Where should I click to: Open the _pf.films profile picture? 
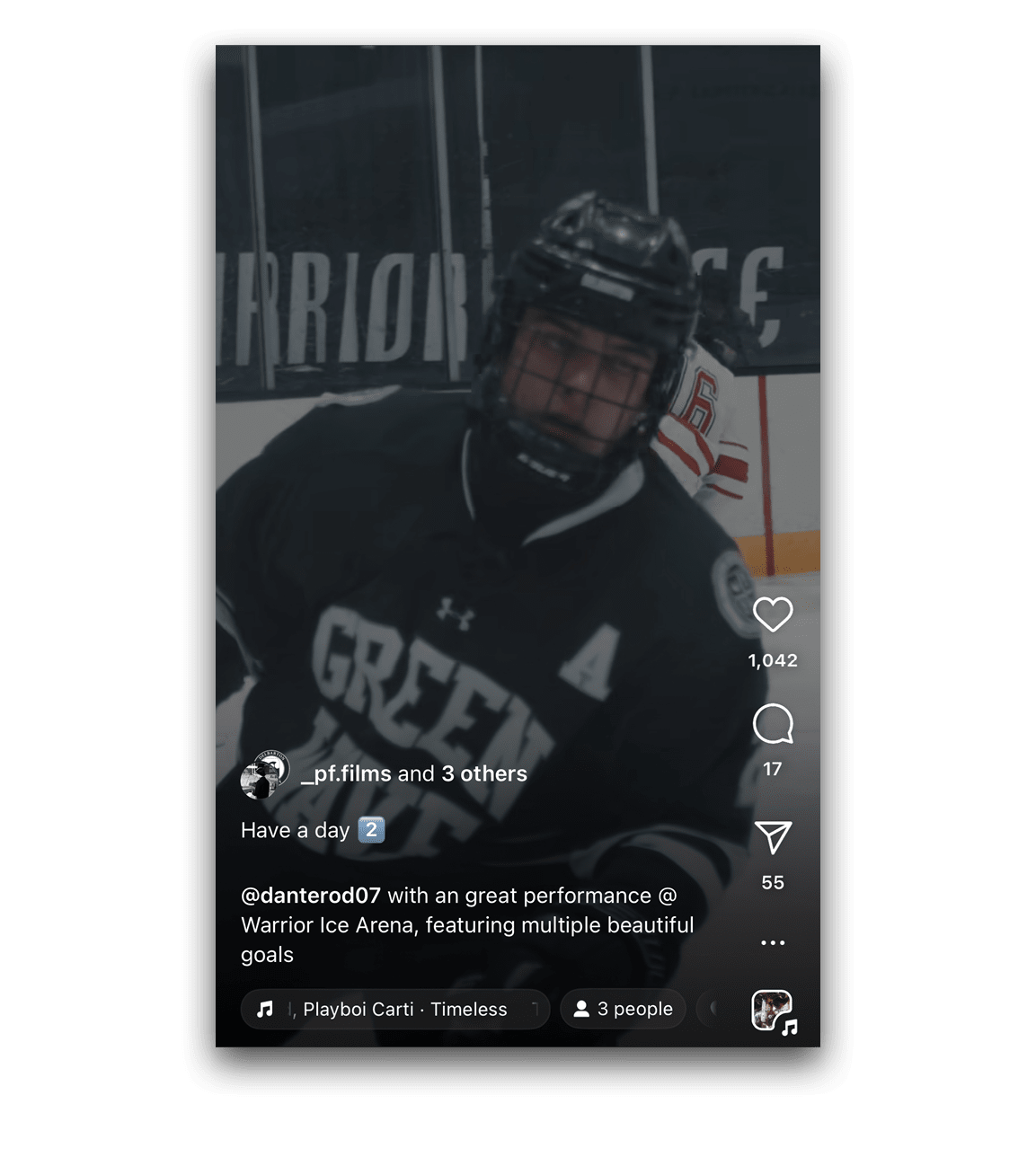[x=264, y=774]
